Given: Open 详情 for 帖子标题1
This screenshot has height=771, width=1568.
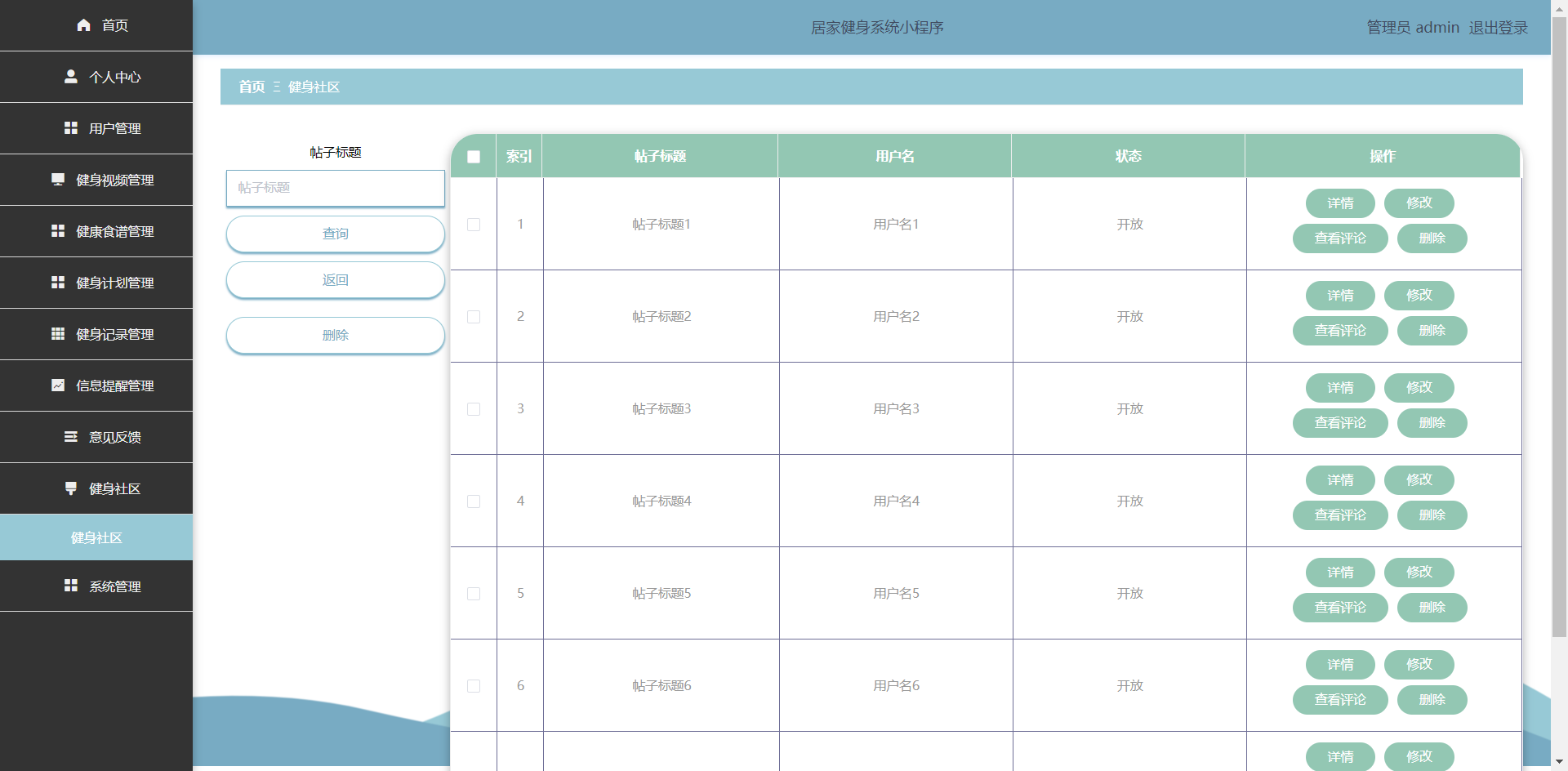Looking at the screenshot, I should [1340, 203].
